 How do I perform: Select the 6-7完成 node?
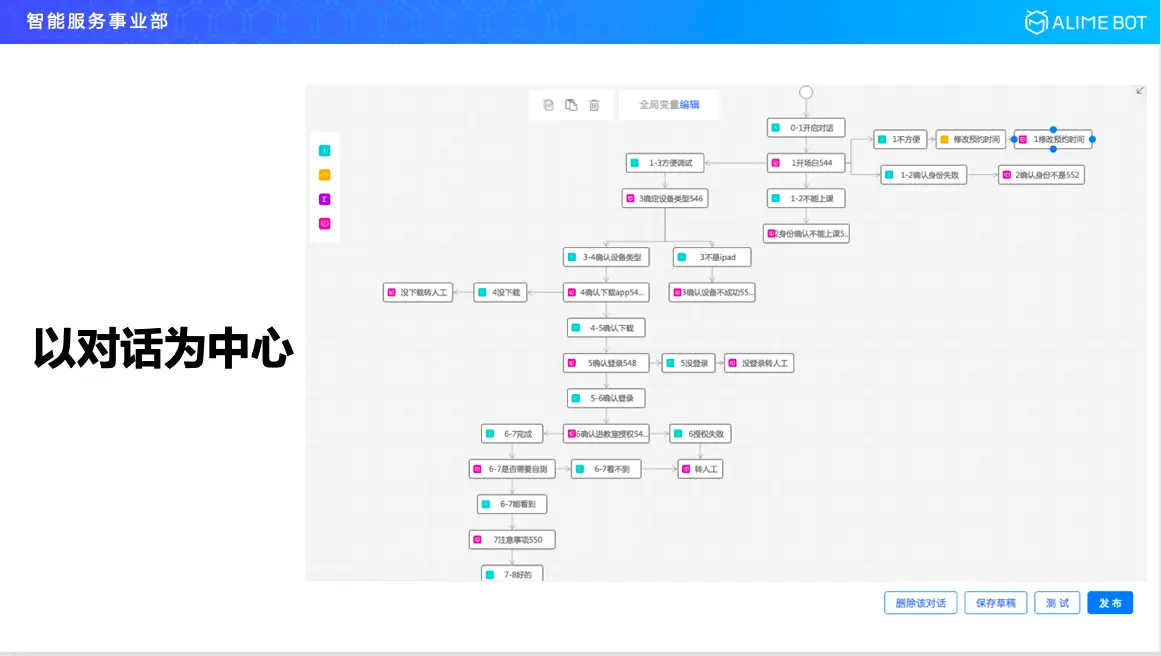click(x=512, y=434)
